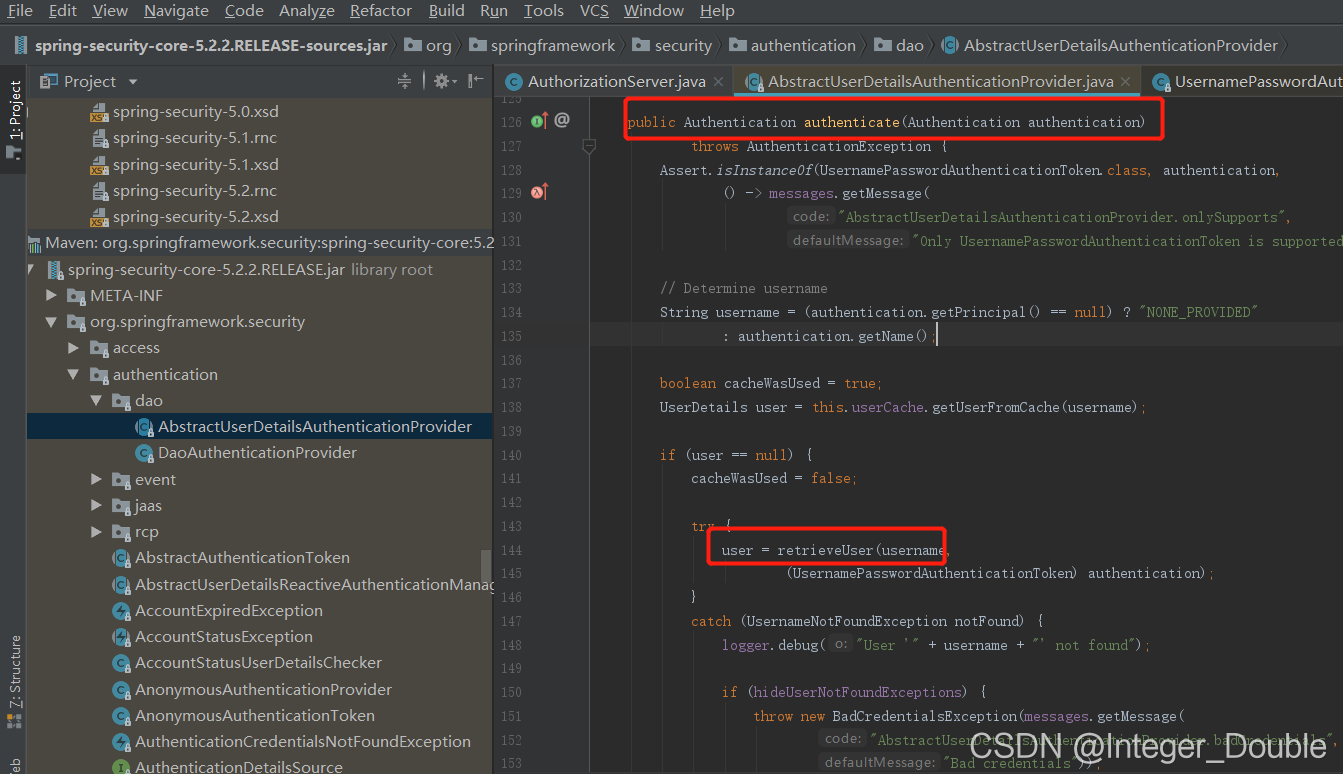Viewport: 1343px width, 774px height.
Task: Open the Tools menu
Action: [x=544, y=11]
